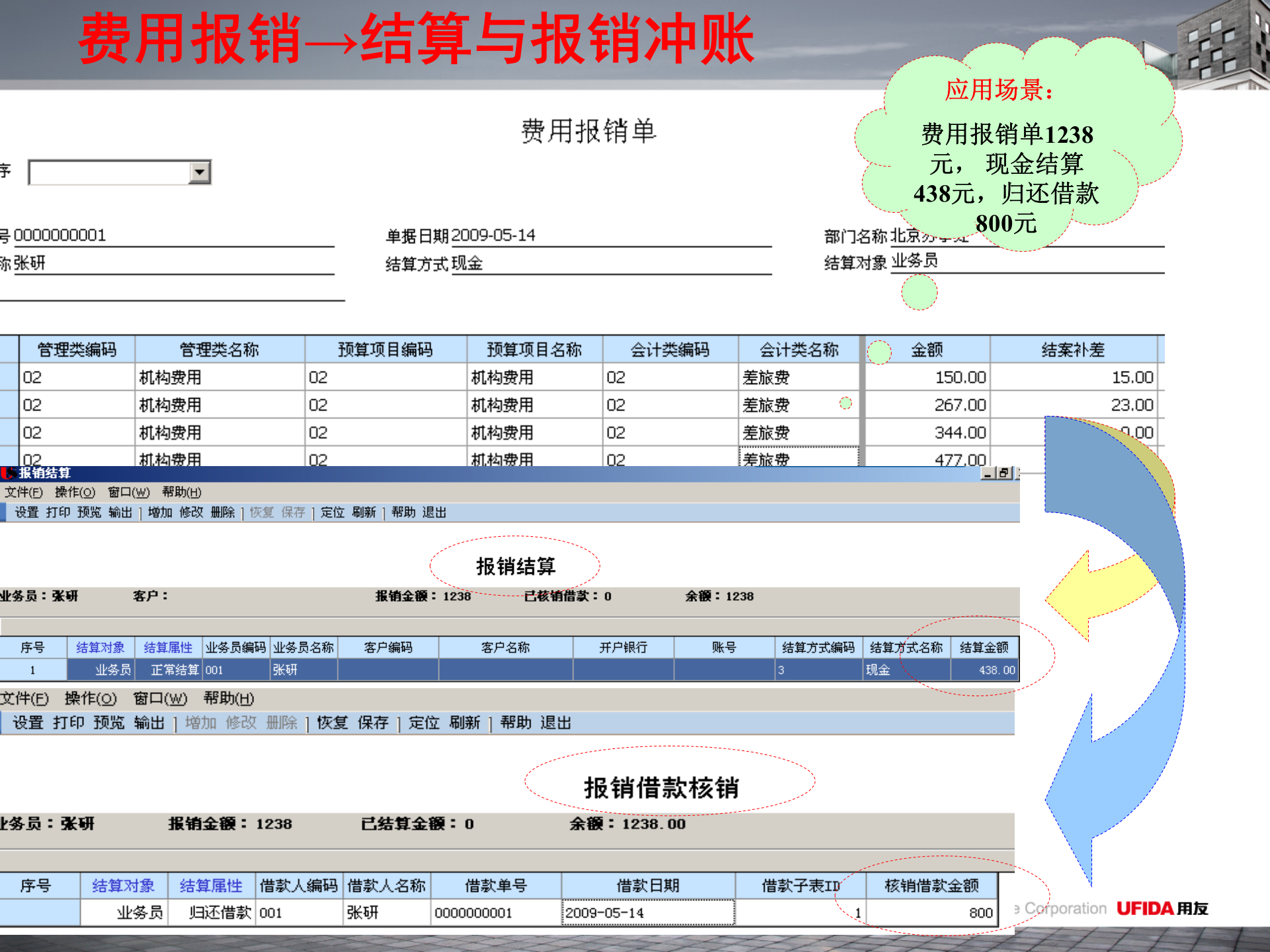Open the 文件(F) menu in 报销结算 window
The image size is (1270, 952).
point(23,492)
